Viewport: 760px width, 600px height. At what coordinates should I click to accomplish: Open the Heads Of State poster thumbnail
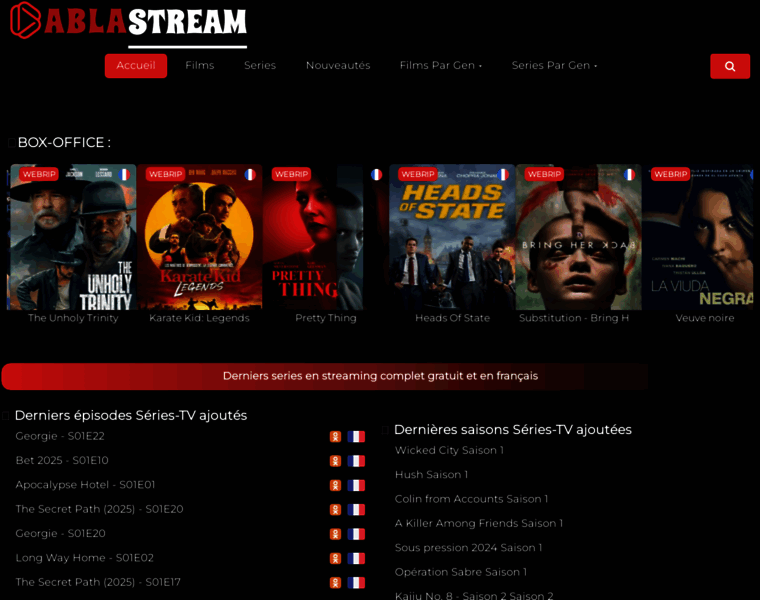[x=452, y=237]
